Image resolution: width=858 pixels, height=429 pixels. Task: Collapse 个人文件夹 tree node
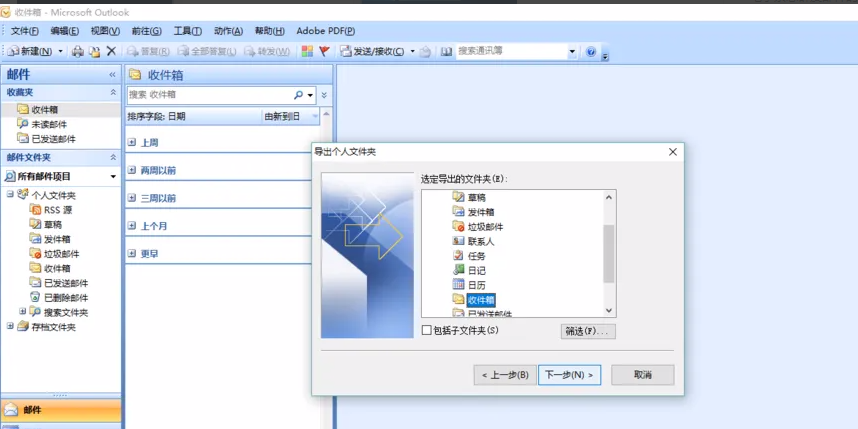click(x=10, y=195)
